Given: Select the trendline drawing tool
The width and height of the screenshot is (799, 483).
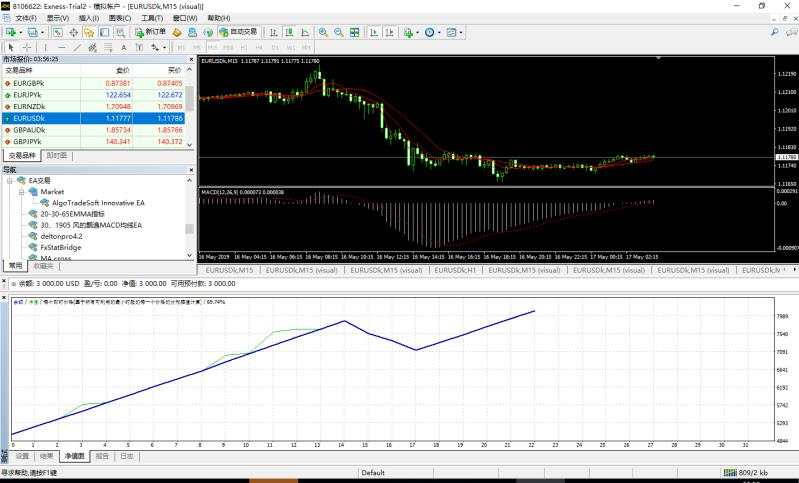Looking at the screenshot, I should 78,47.
